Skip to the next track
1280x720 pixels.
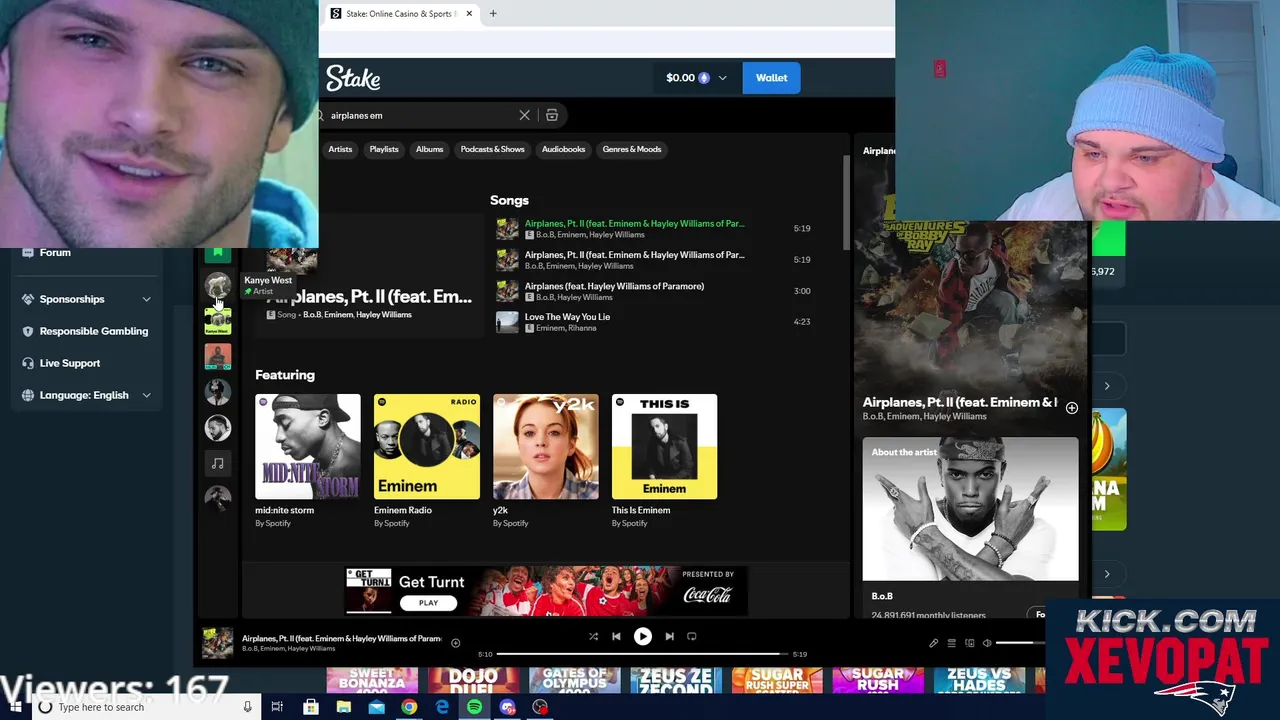click(669, 636)
